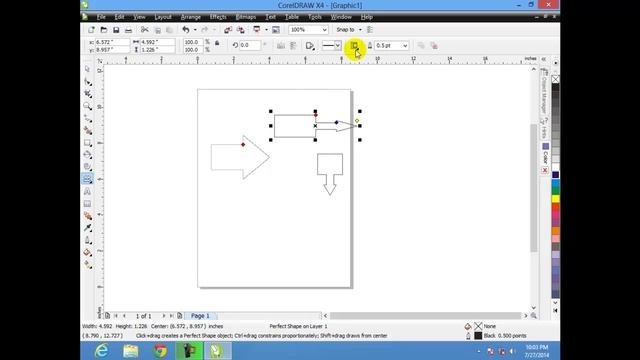This screenshot has width=640, height=360.
Task: Select the Shape edit tool
Action: 87,82
